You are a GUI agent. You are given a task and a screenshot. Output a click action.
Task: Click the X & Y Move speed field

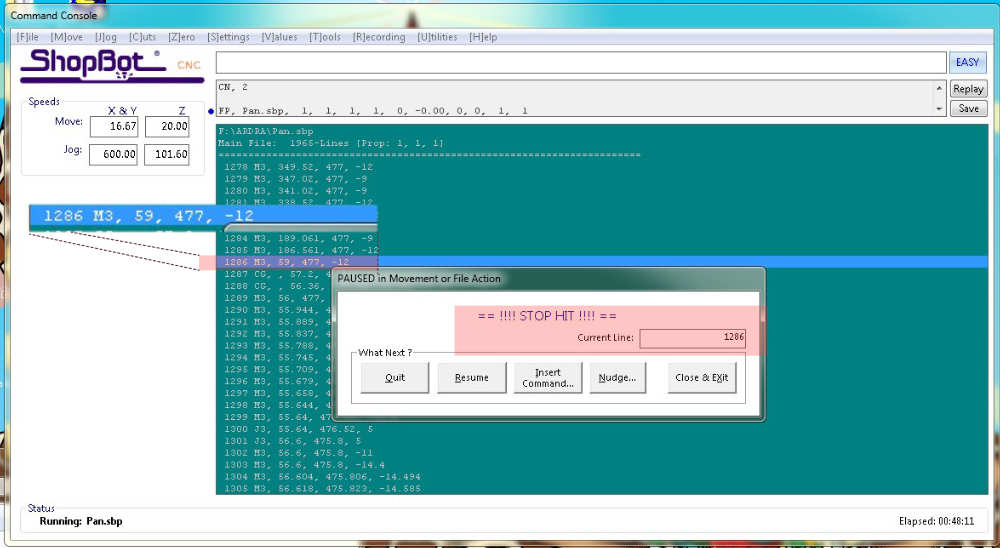tap(114, 126)
